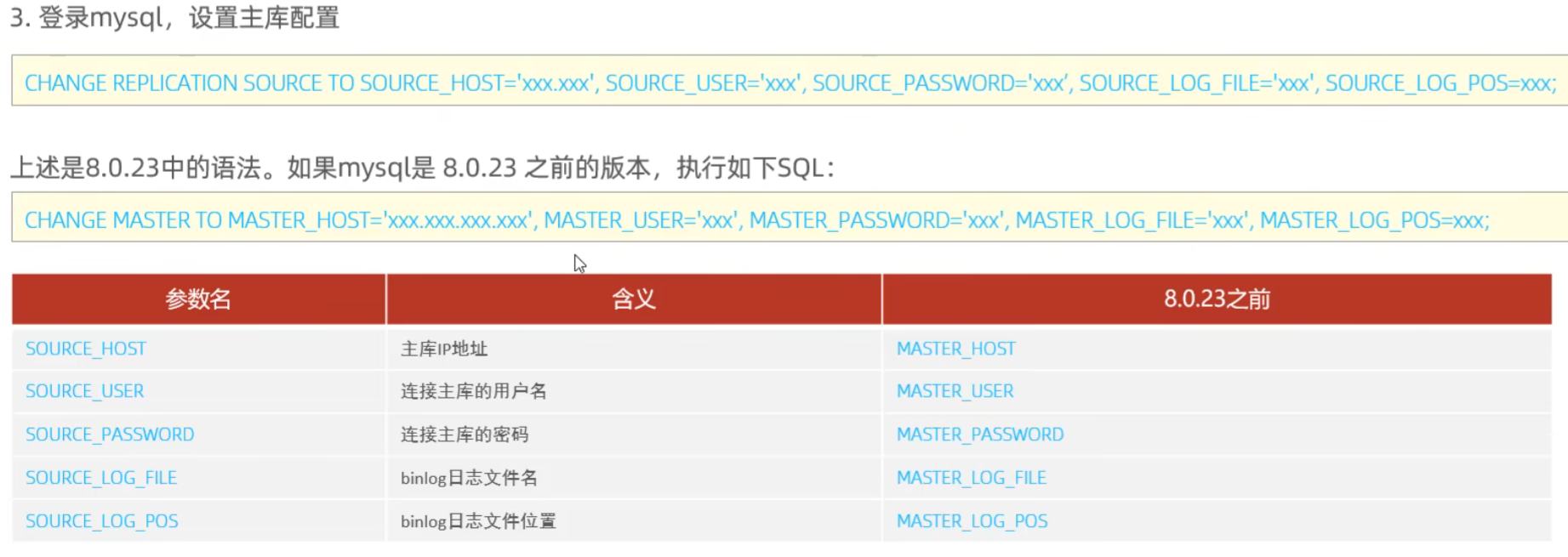Click the '连接主库的密码' cell
Image resolution: width=1568 pixels, height=557 pixels.
pos(634,435)
